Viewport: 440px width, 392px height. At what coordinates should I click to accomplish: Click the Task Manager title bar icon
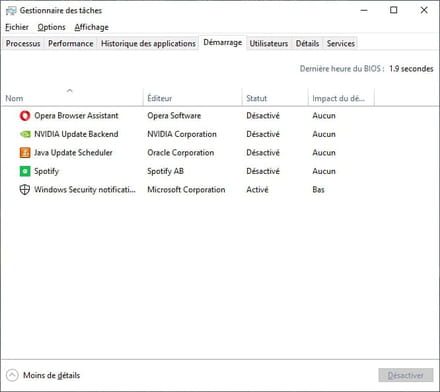pyautogui.click(x=11, y=11)
